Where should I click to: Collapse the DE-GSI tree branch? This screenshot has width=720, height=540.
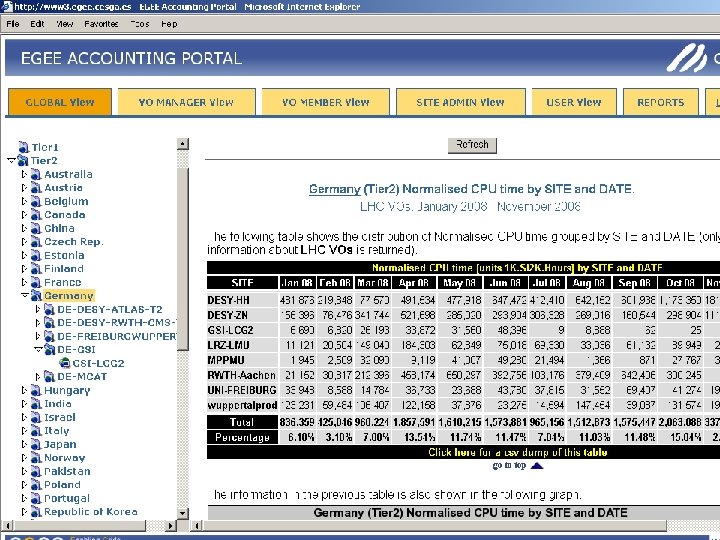coord(38,350)
